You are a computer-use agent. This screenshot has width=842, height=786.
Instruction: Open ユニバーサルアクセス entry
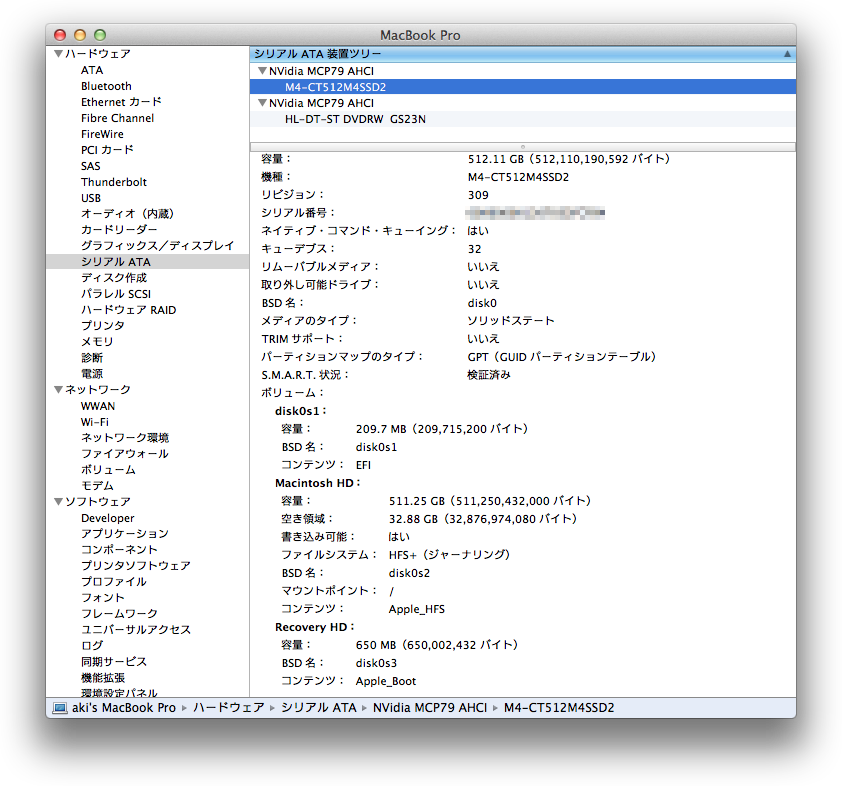coord(136,630)
